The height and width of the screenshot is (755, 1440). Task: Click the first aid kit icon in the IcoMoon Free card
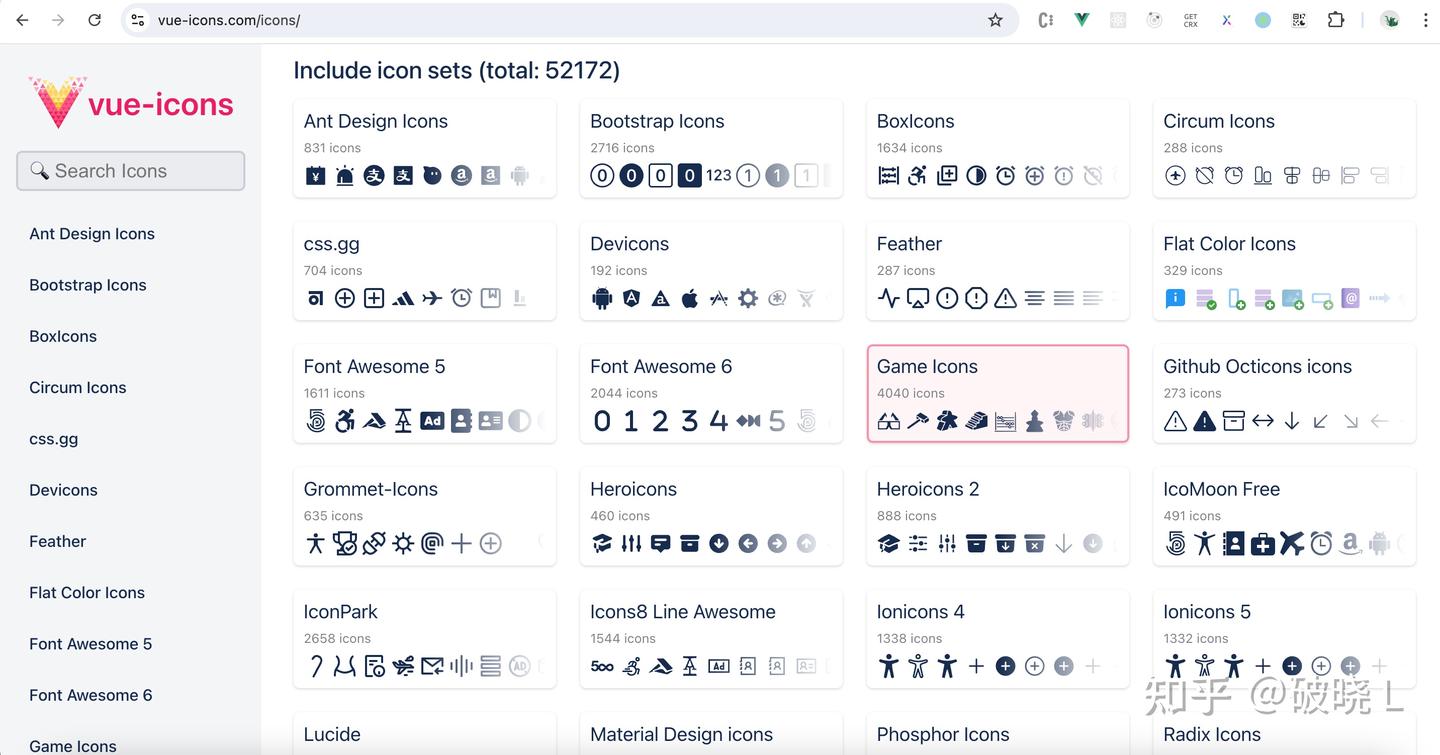tap(1263, 543)
